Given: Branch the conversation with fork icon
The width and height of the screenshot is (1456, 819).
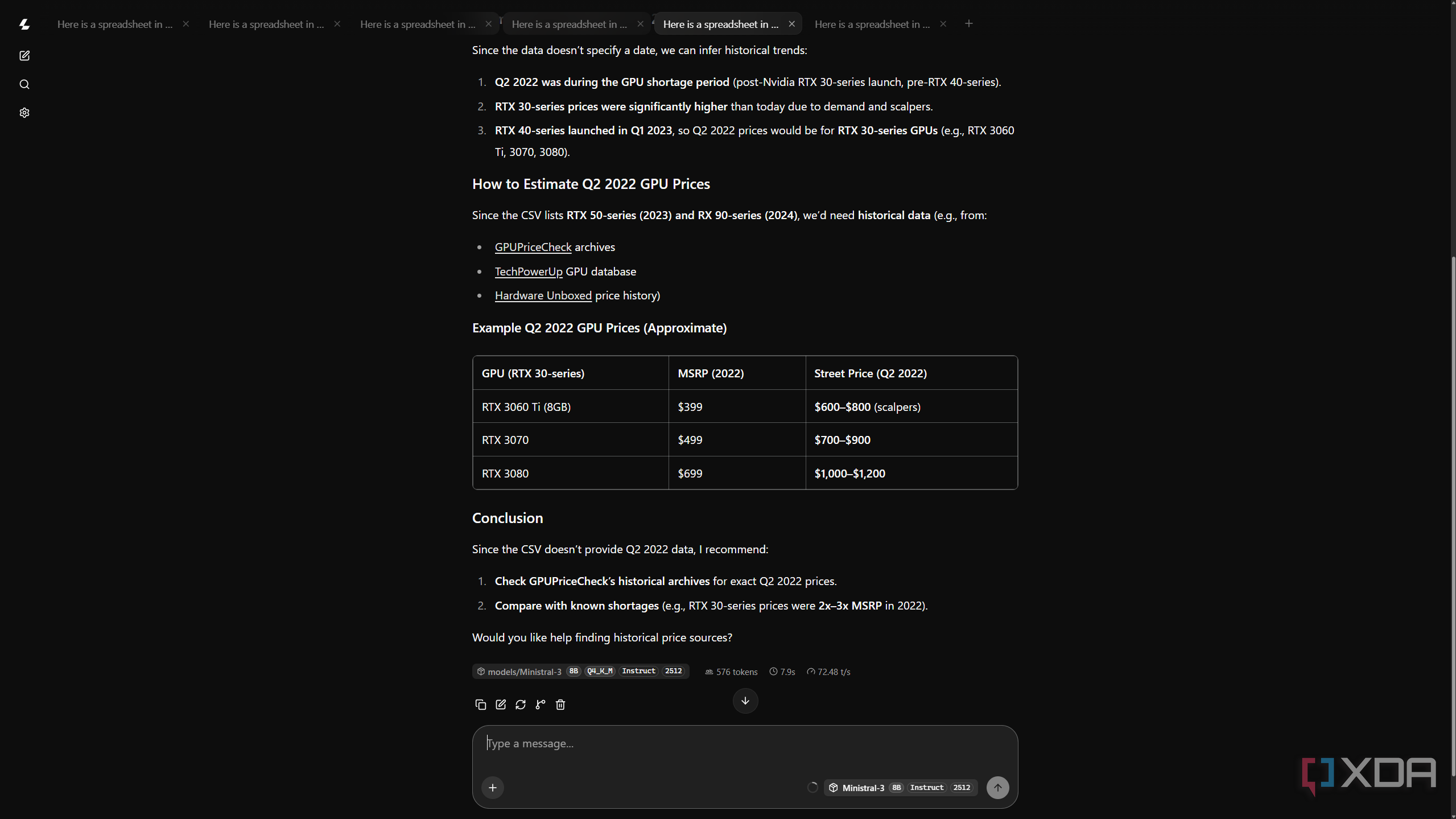Looking at the screenshot, I should point(541,705).
